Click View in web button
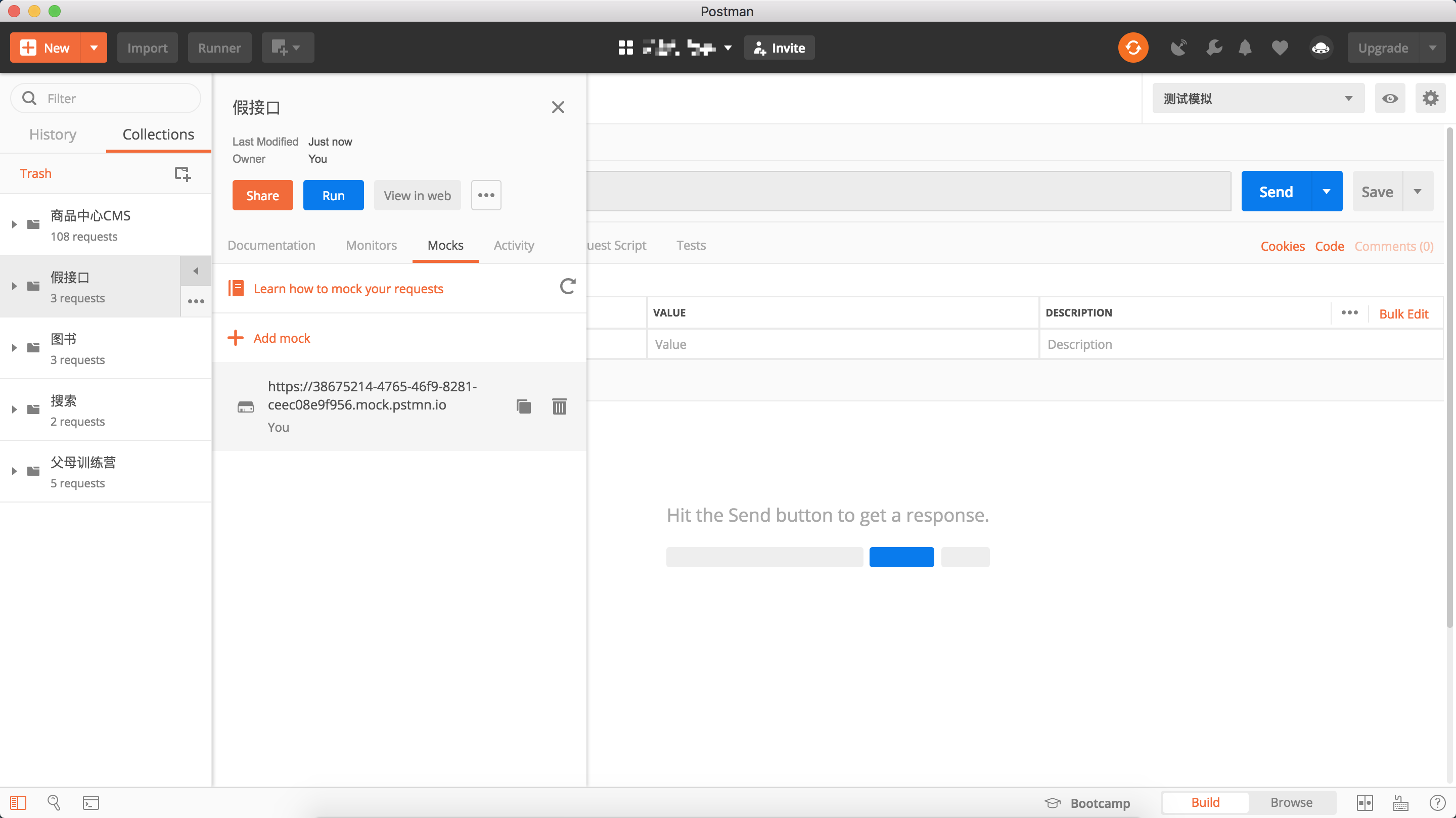 (x=417, y=195)
